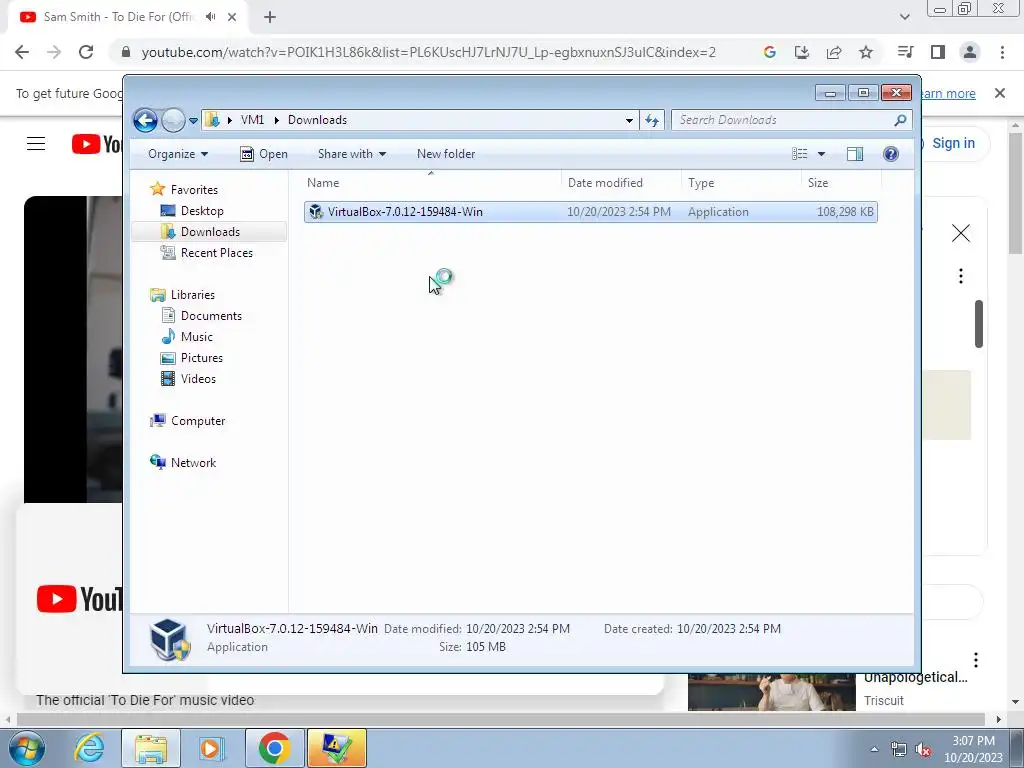Image resolution: width=1024 pixels, height=768 pixels.
Task: Open Chrome tab search chevron
Action: [904, 18]
